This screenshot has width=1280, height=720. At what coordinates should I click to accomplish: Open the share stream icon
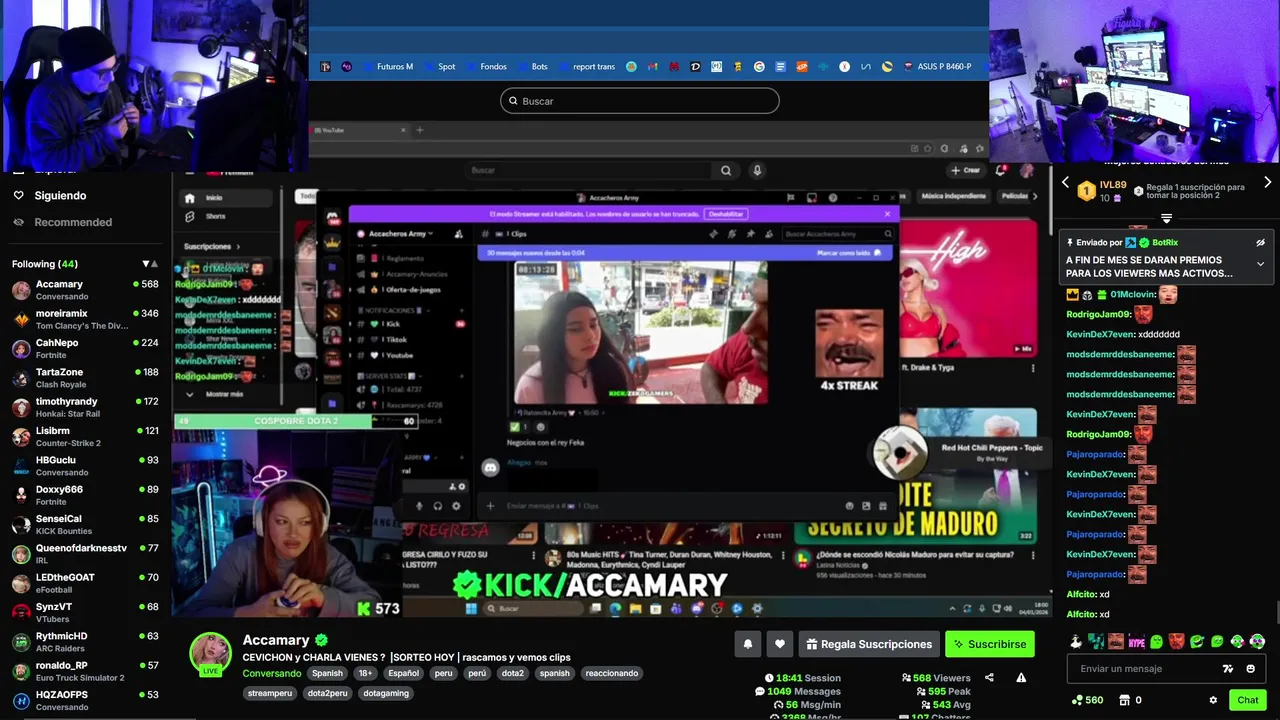(989, 677)
